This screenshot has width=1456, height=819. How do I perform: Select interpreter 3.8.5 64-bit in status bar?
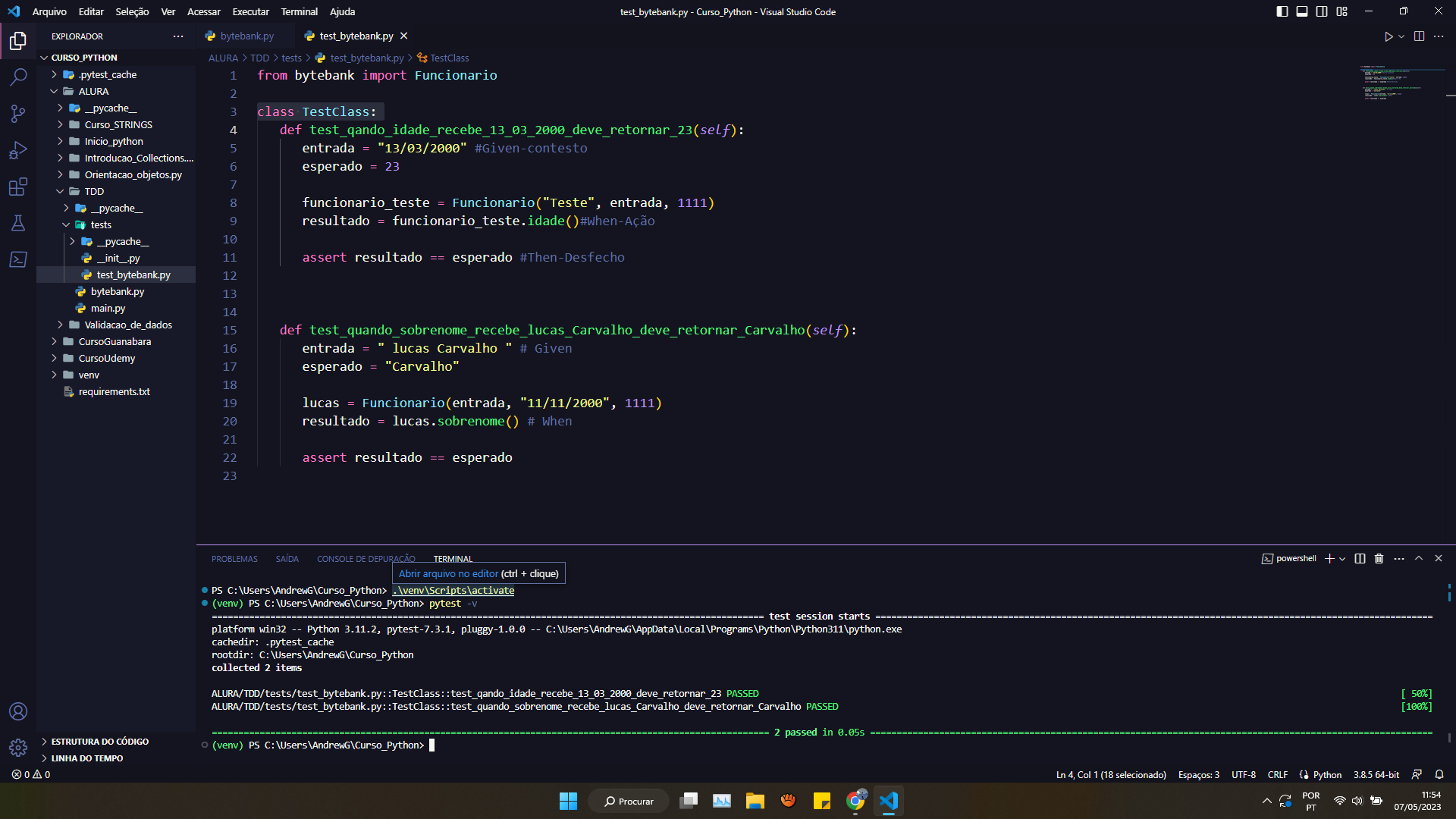pyautogui.click(x=1376, y=774)
